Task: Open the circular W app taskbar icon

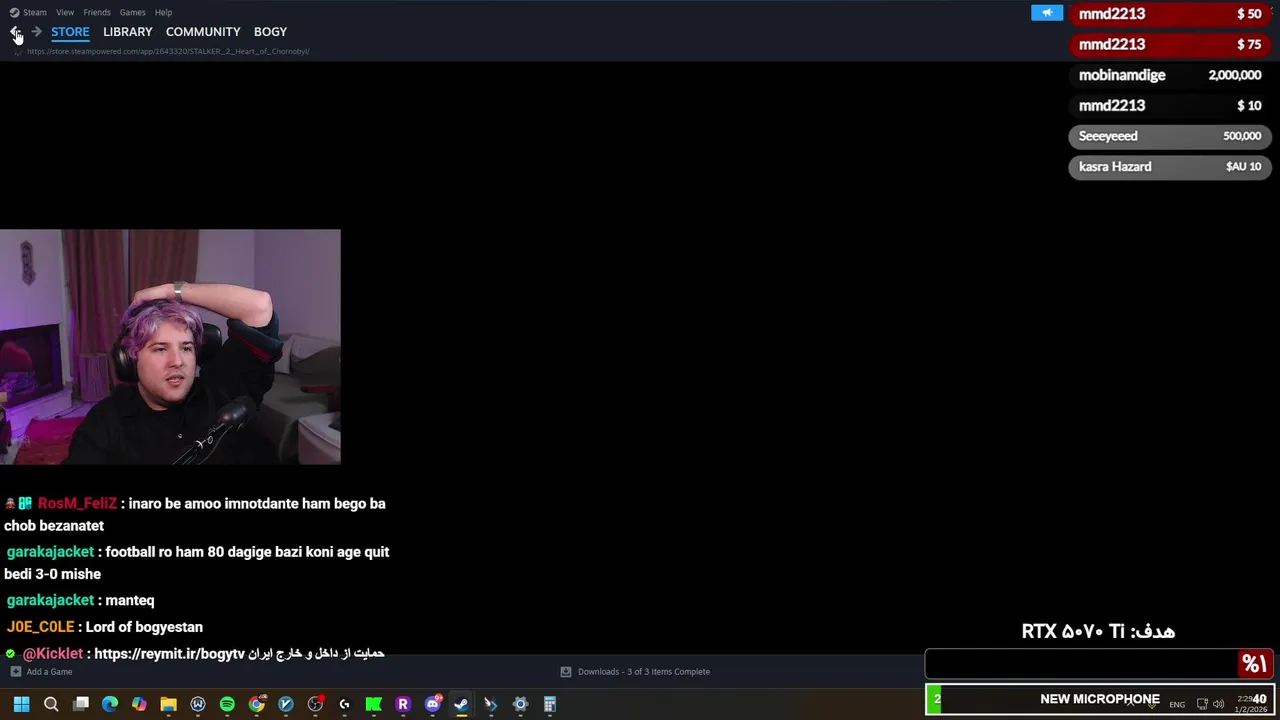Action: click(x=198, y=704)
